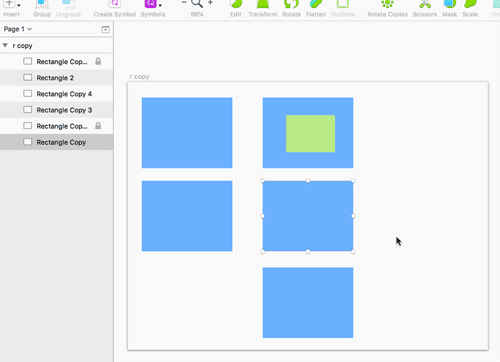Click the zoom in plus button
Screen dimensions: 500x362
210,3
